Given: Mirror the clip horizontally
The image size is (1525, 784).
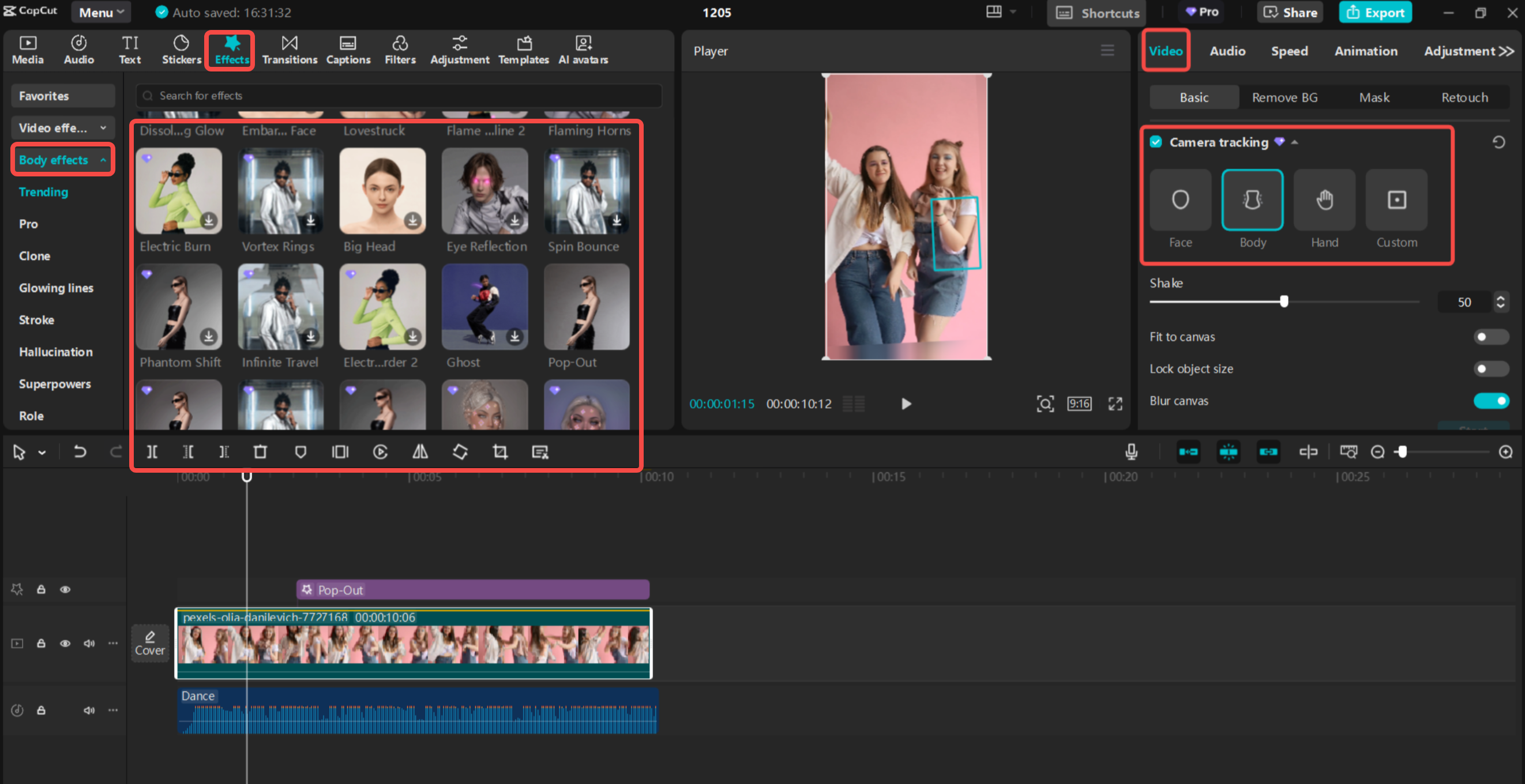Looking at the screenshot, I should tap(420, 452).
